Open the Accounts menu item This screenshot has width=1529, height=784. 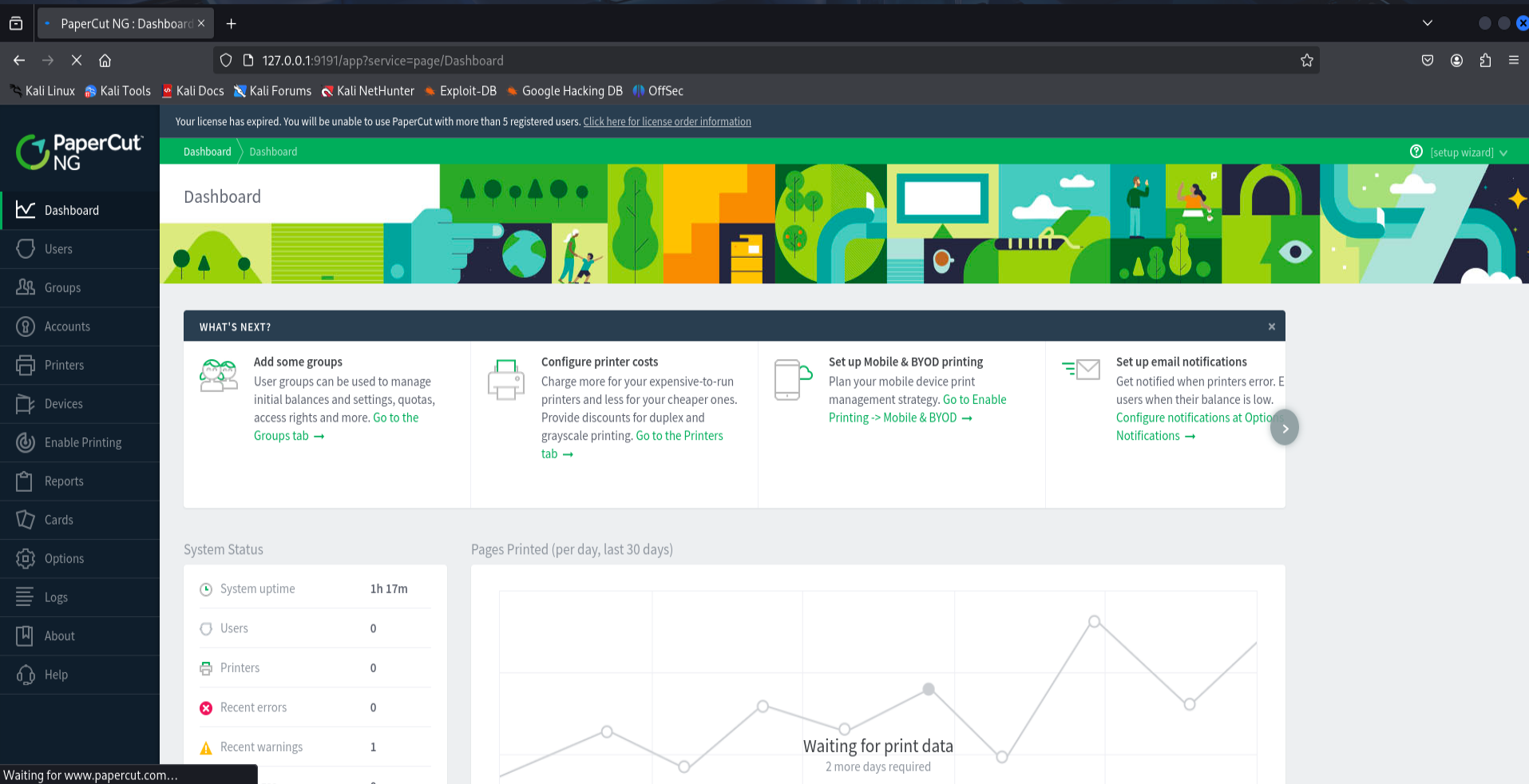(80, 327)
